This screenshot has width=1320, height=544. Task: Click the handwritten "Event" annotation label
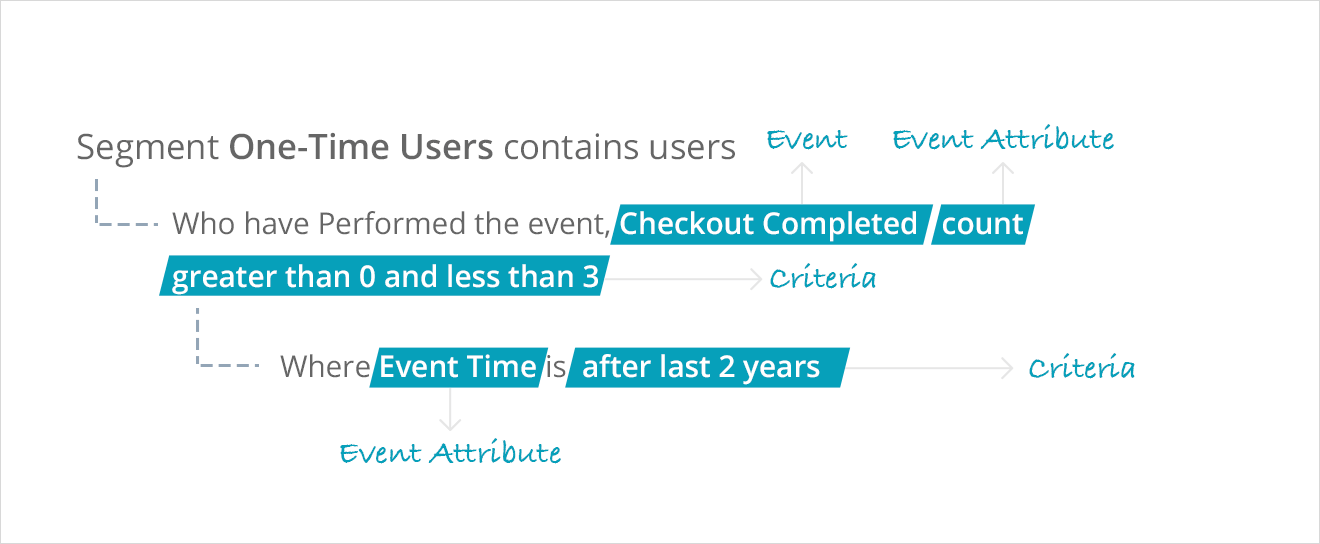pos(806,140)
